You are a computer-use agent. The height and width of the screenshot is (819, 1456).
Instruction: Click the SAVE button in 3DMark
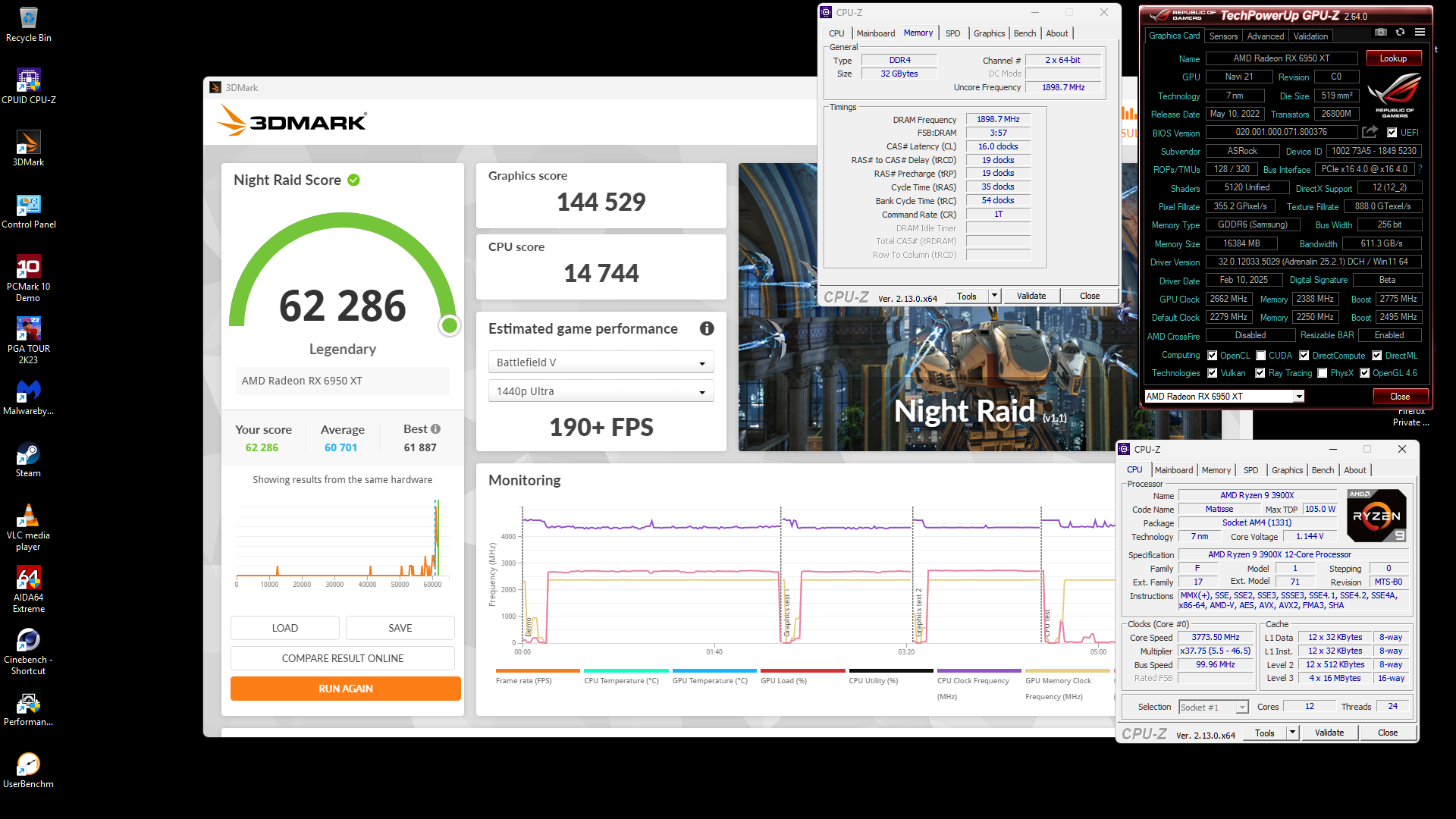click(400, 628)
